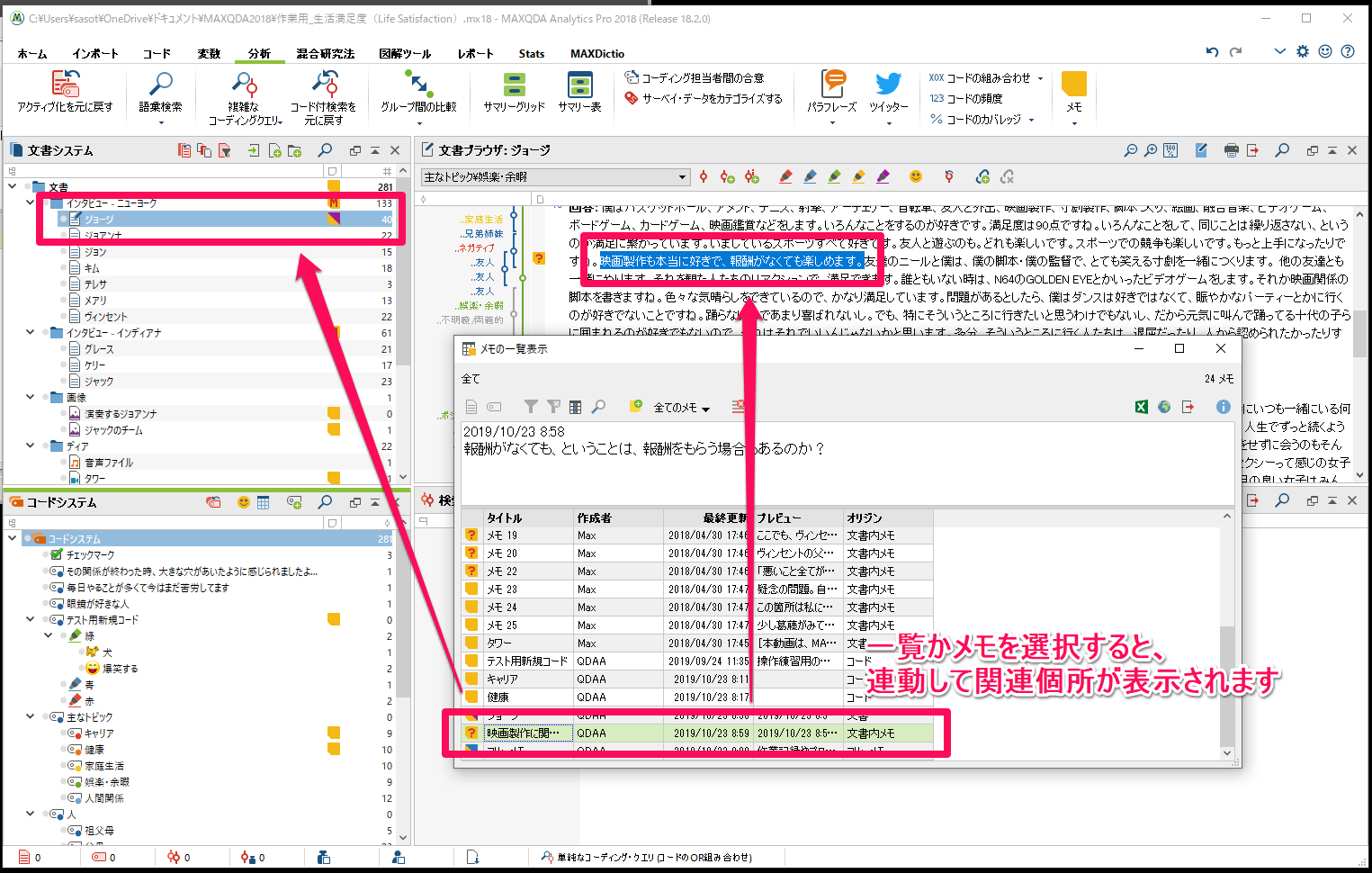Click new document icon in Document System
Screen dimensions: 1372x873
(274, 150)
